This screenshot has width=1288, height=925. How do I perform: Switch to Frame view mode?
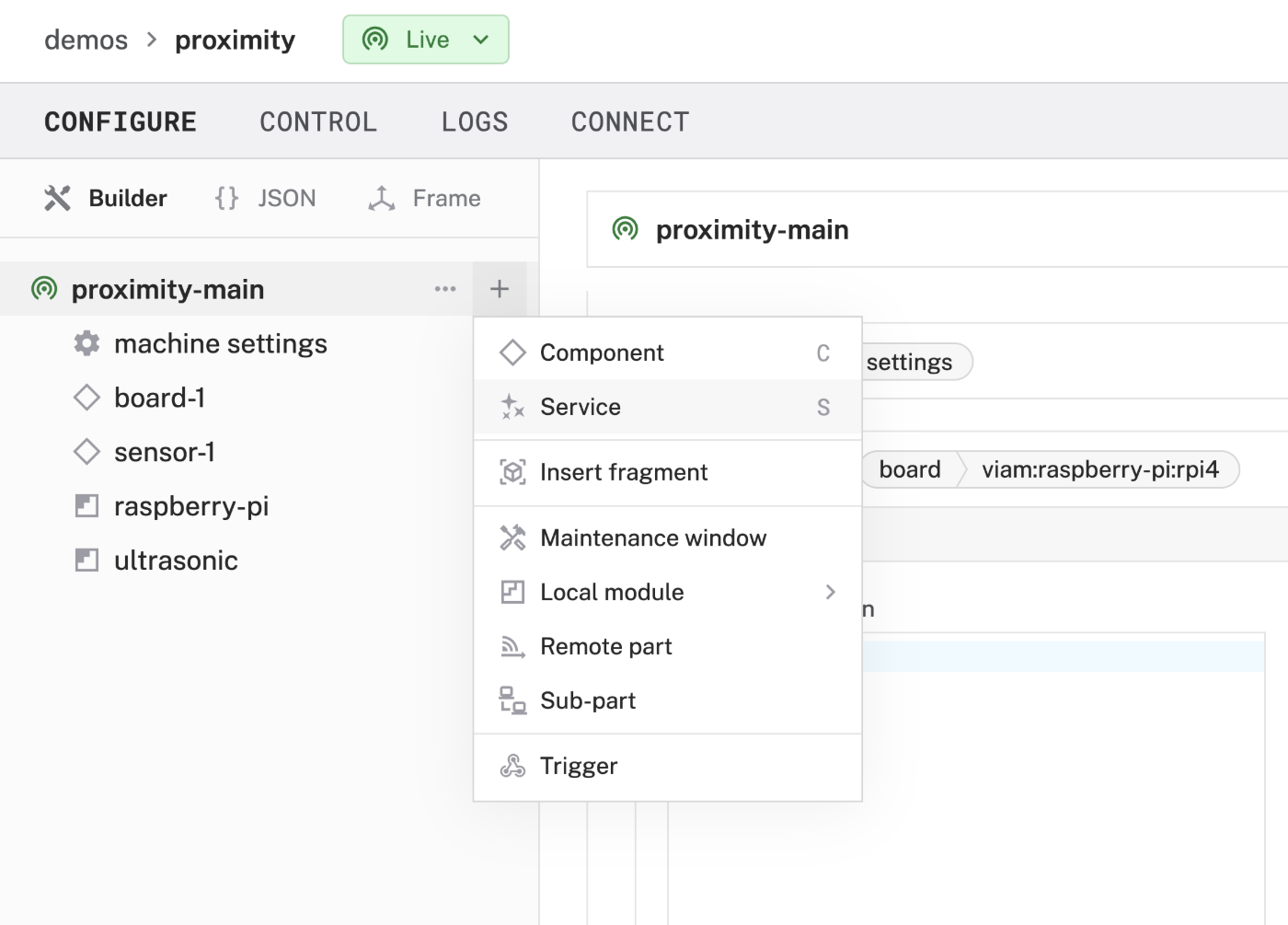(x=424, y=198)
